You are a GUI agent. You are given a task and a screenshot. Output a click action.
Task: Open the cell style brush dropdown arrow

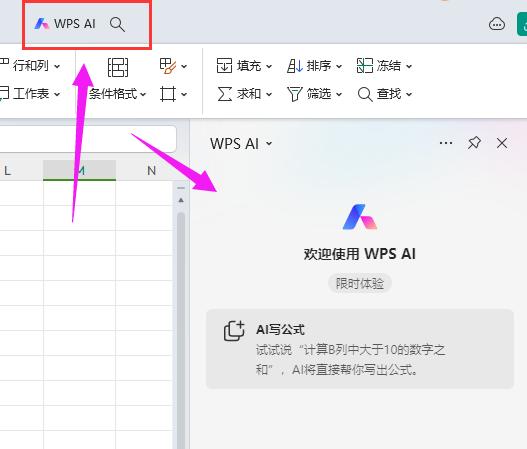point(184,66)
